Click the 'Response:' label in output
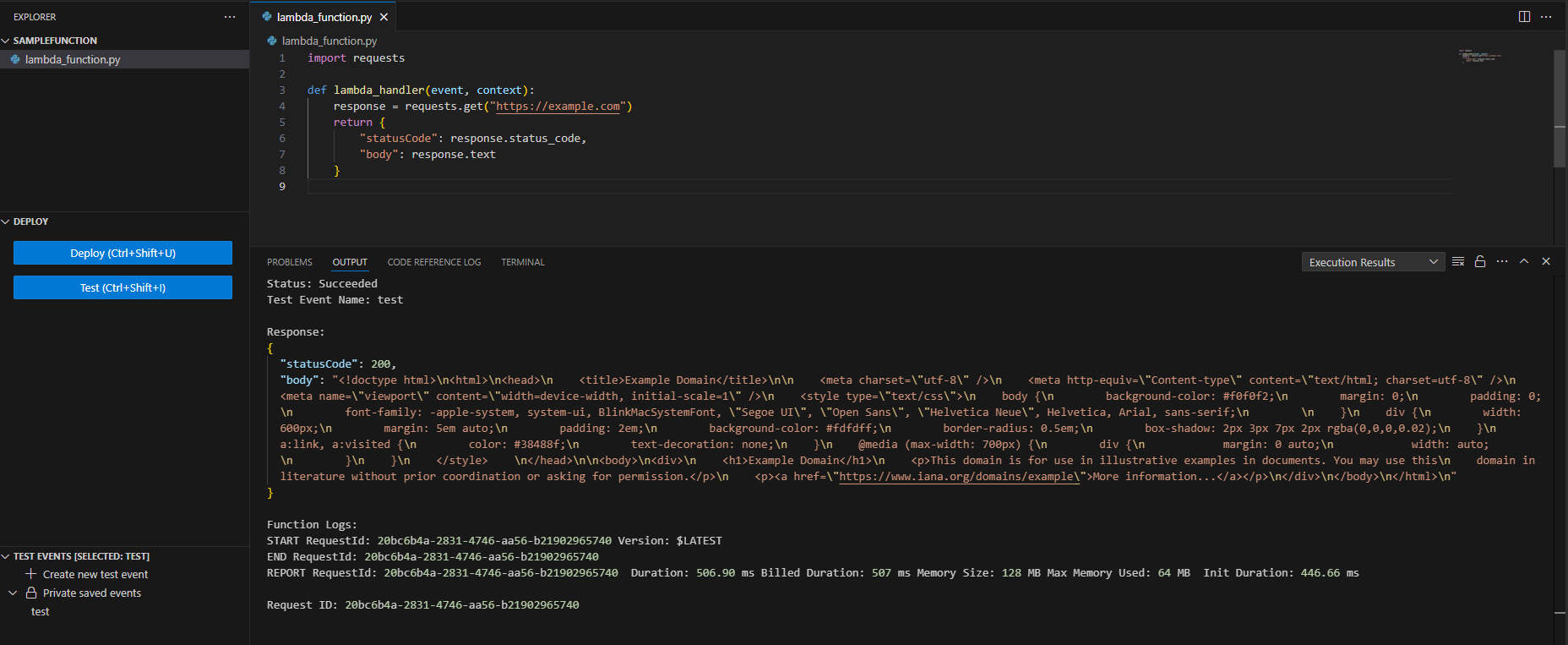The height and width of the screenshot is (645, 1568). pos(296,332)
